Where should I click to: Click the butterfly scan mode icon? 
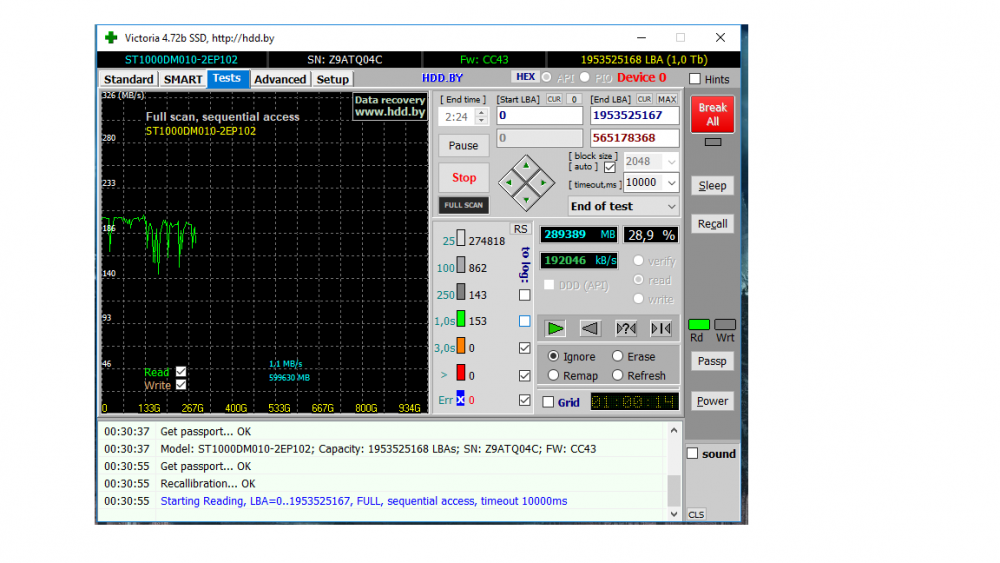point(660,328)
